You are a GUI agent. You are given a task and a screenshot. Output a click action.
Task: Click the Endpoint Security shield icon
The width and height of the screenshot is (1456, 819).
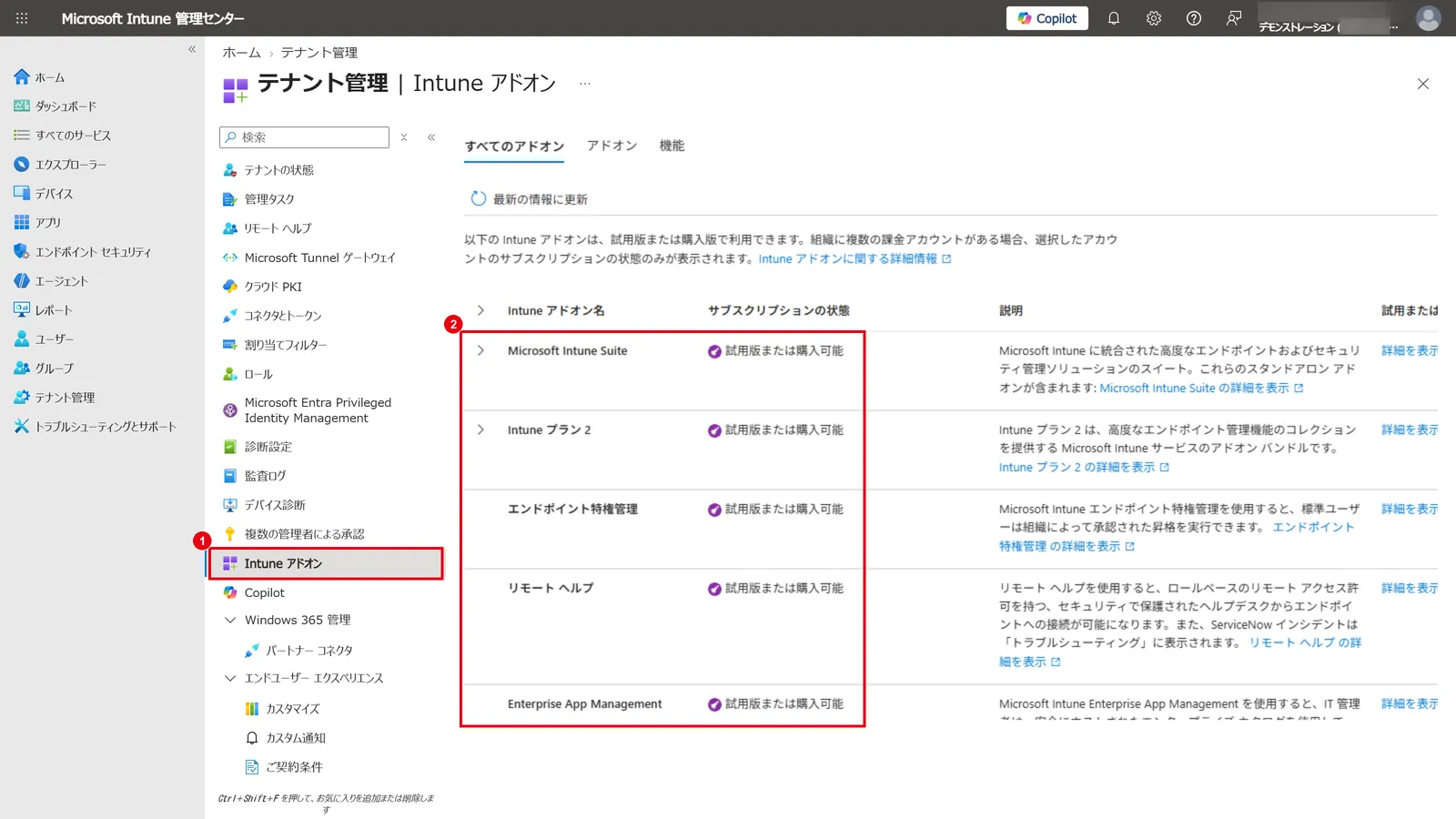pyautogui.click(x=22, y=252)
